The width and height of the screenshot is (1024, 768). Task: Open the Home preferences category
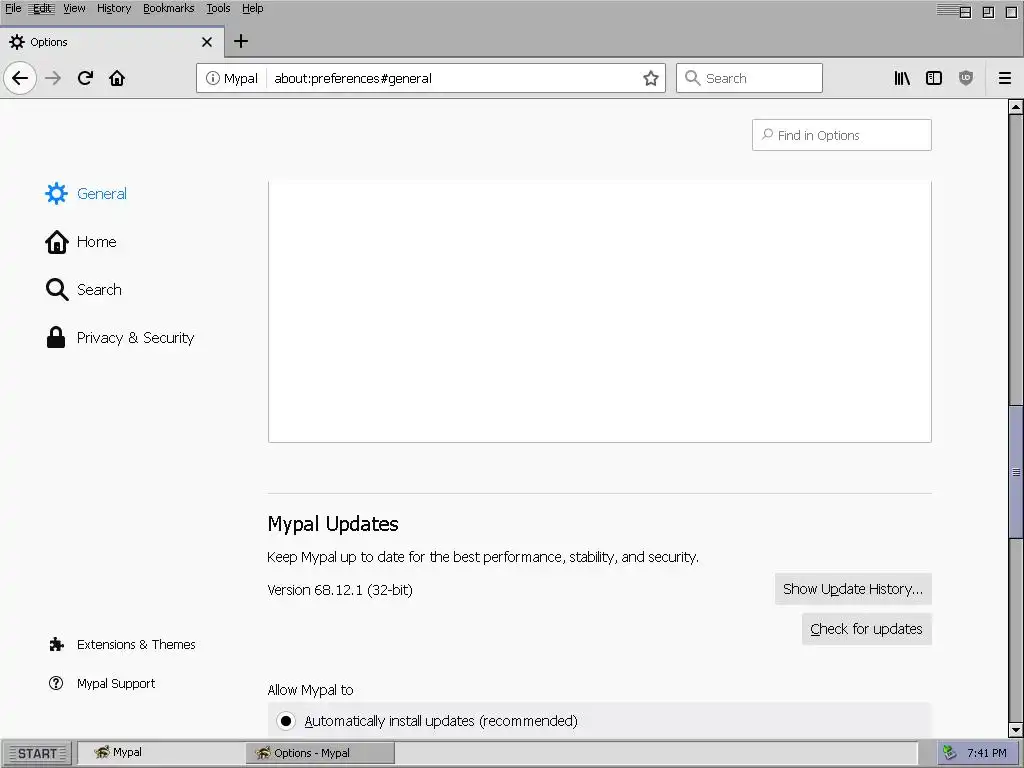(81, 242)
